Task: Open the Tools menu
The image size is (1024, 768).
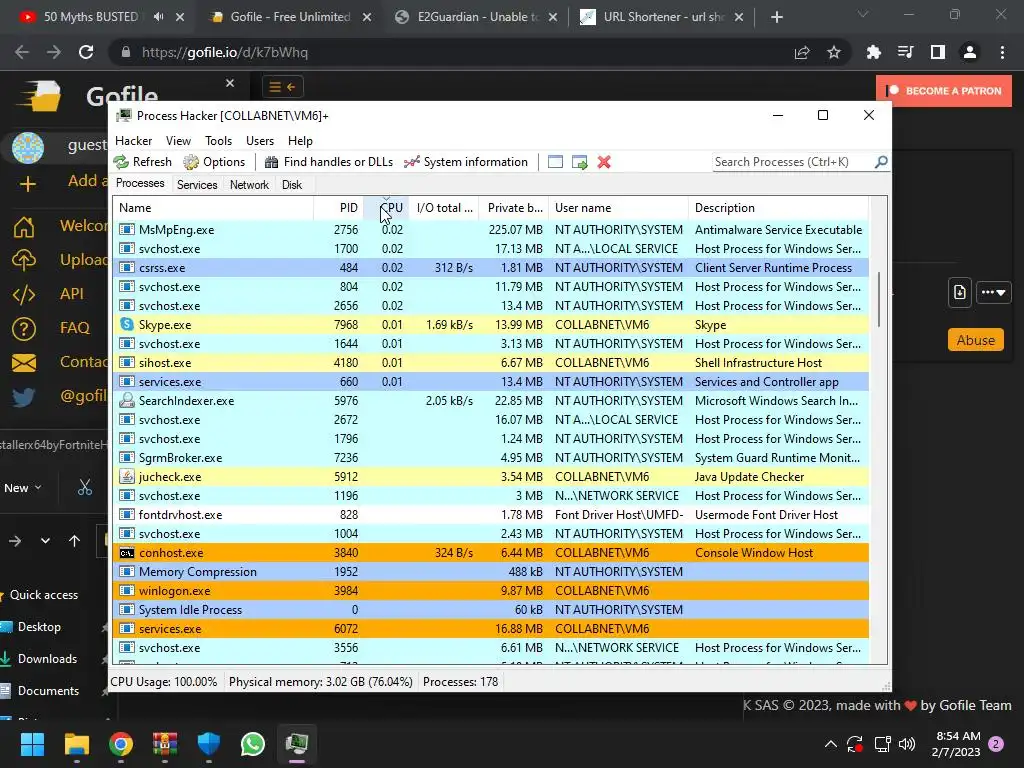Action: (218, 141)
